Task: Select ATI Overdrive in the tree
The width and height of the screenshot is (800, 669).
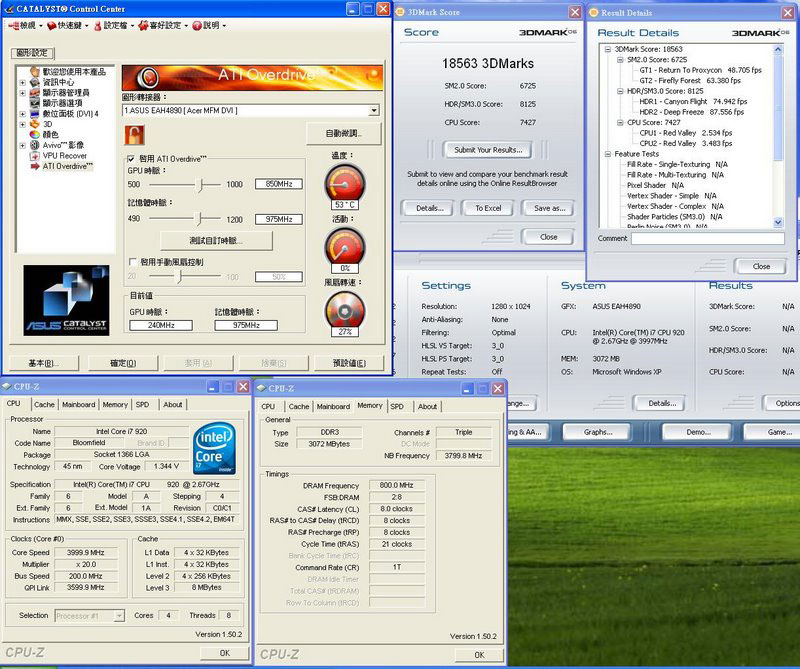Action: coord(66,166)
